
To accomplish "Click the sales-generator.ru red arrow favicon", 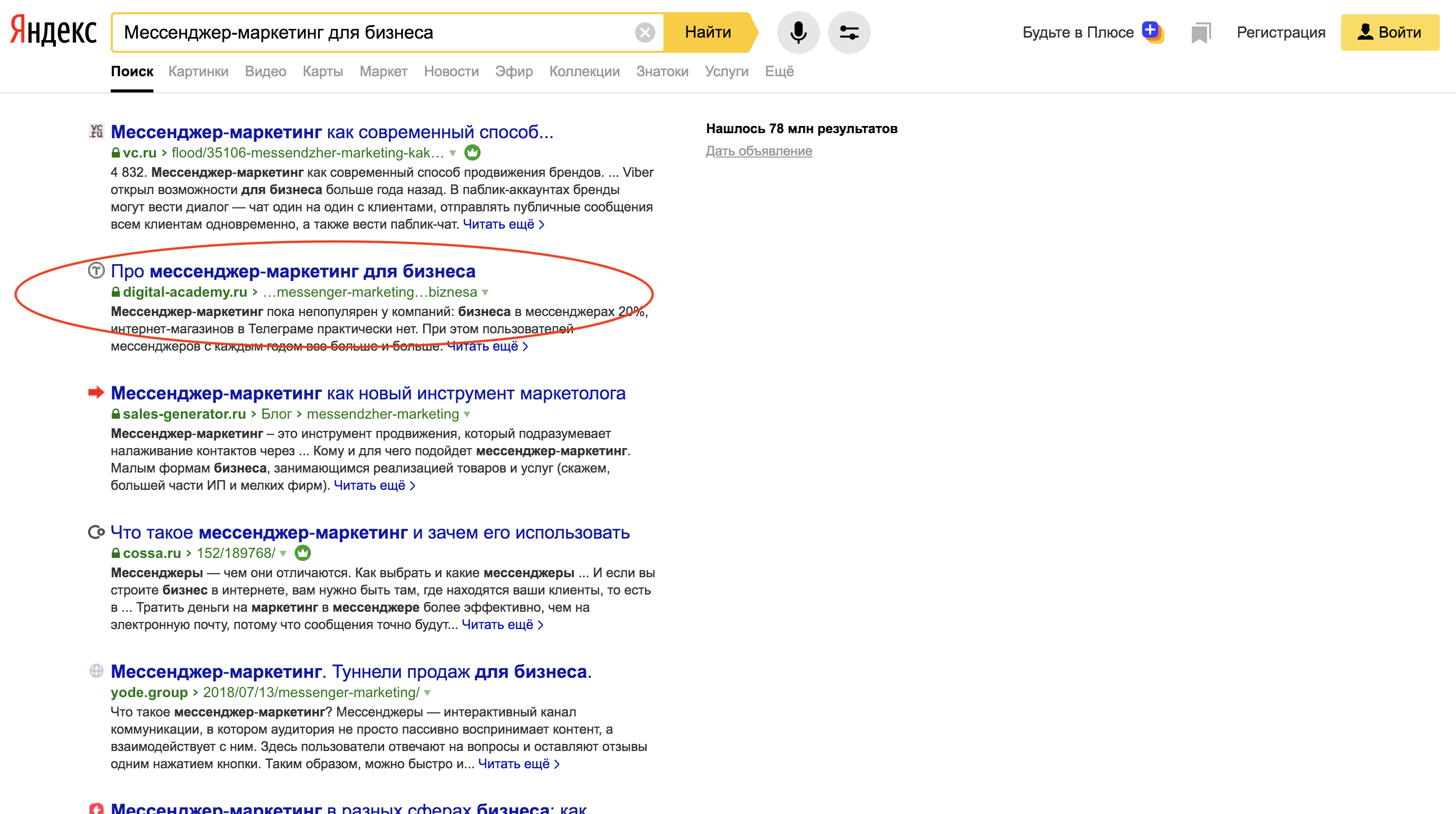I will pos(96,392).
